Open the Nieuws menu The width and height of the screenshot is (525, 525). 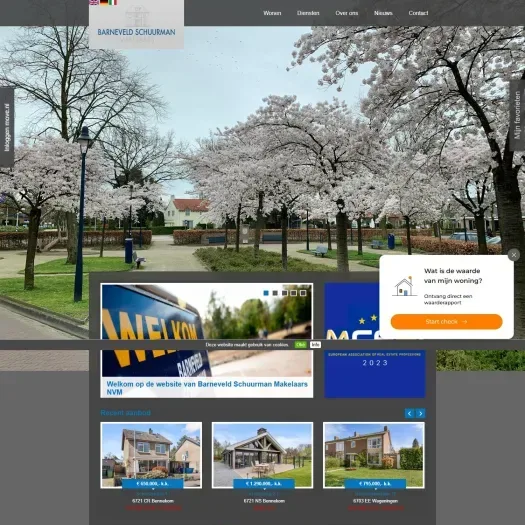(x=383, y=13)
